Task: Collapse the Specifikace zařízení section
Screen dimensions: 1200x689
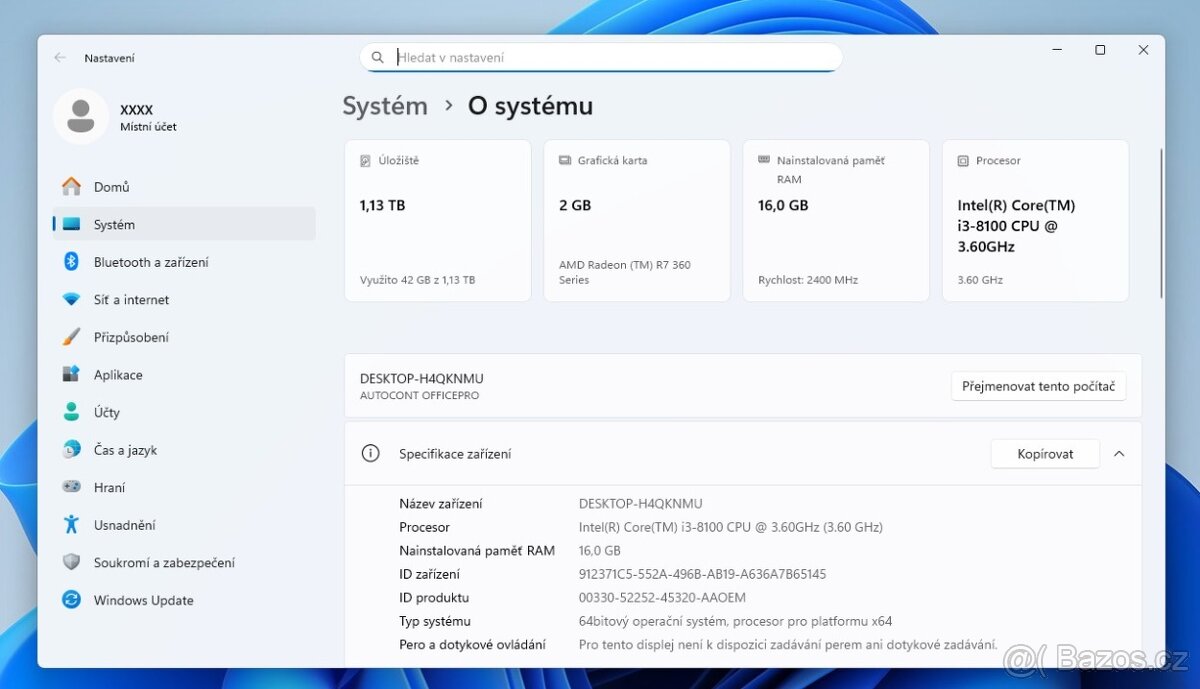Action: pos(1119,453)
